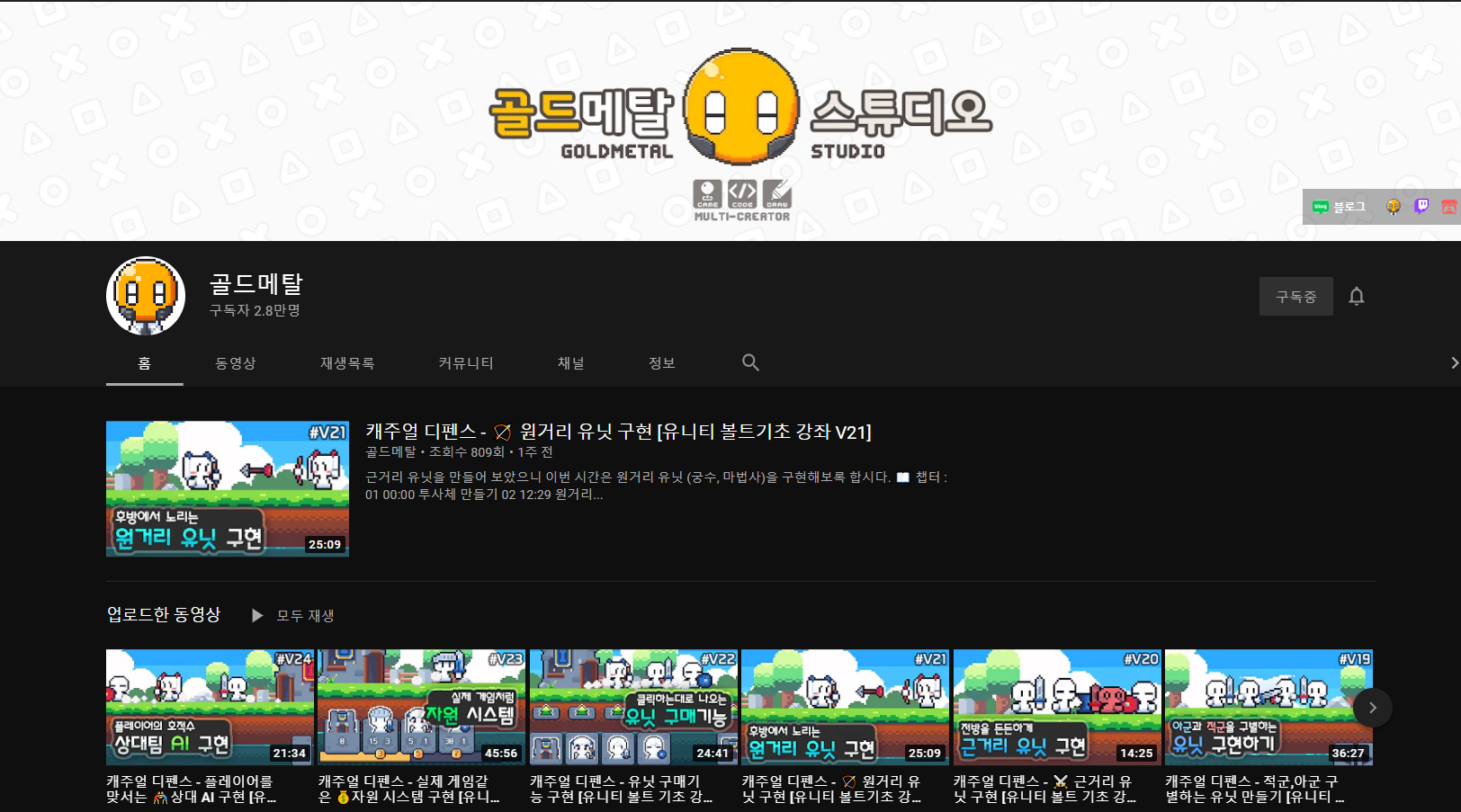
Task: Open title 유닛 구매기능 구현 video
Action: (621, 789)
